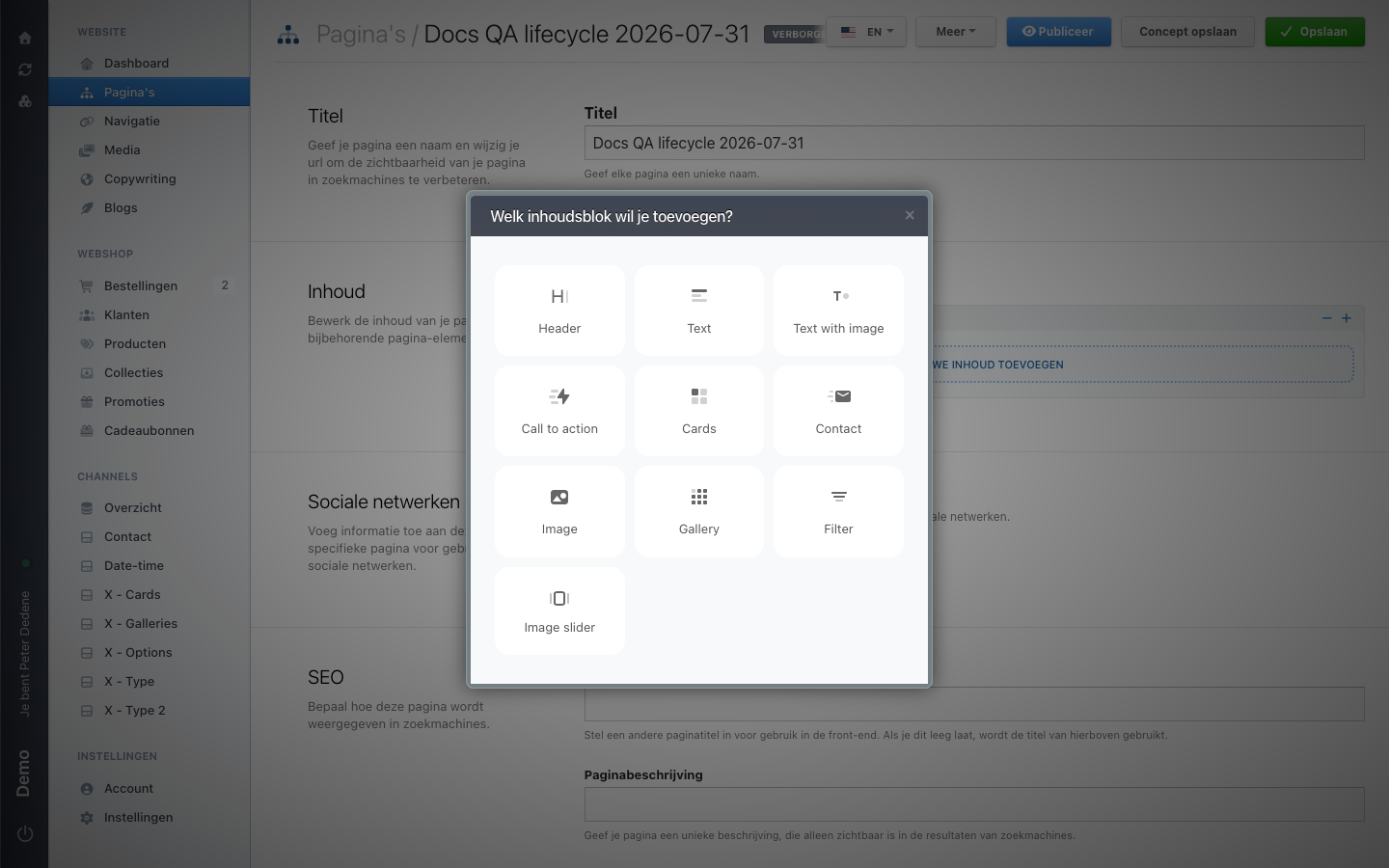The height and width of the screenshot is (868, 1389).
Task: Click the home icon in left rail
Action: click(25, 39)
